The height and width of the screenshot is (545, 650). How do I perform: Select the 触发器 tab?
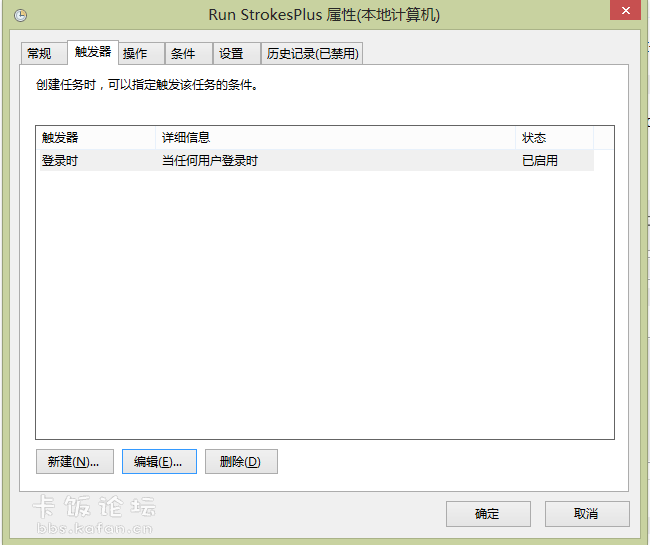coord(93,52)
